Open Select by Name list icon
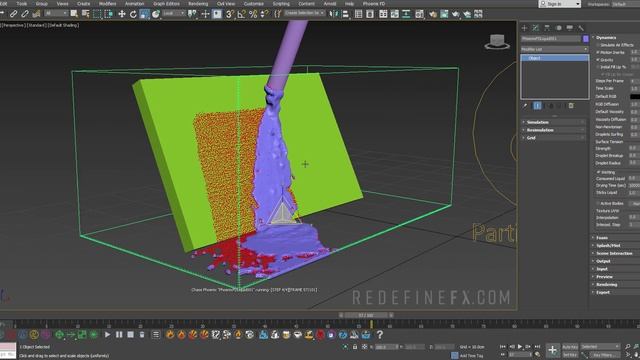Image resolution: width=640 pixels, height=360 pixels. pyautogui.click(x=85, y=14)
